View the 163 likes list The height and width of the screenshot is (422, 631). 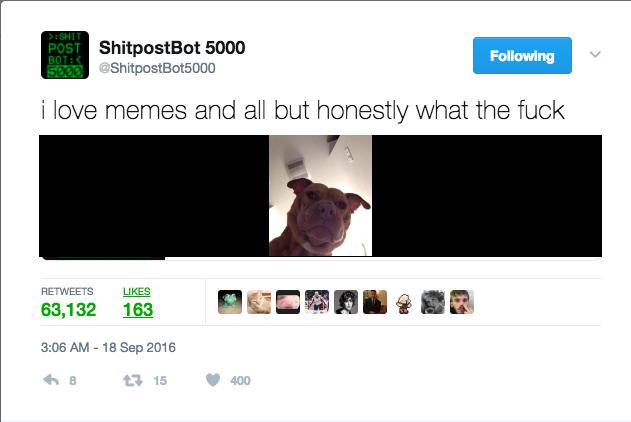tap(138, 303)
